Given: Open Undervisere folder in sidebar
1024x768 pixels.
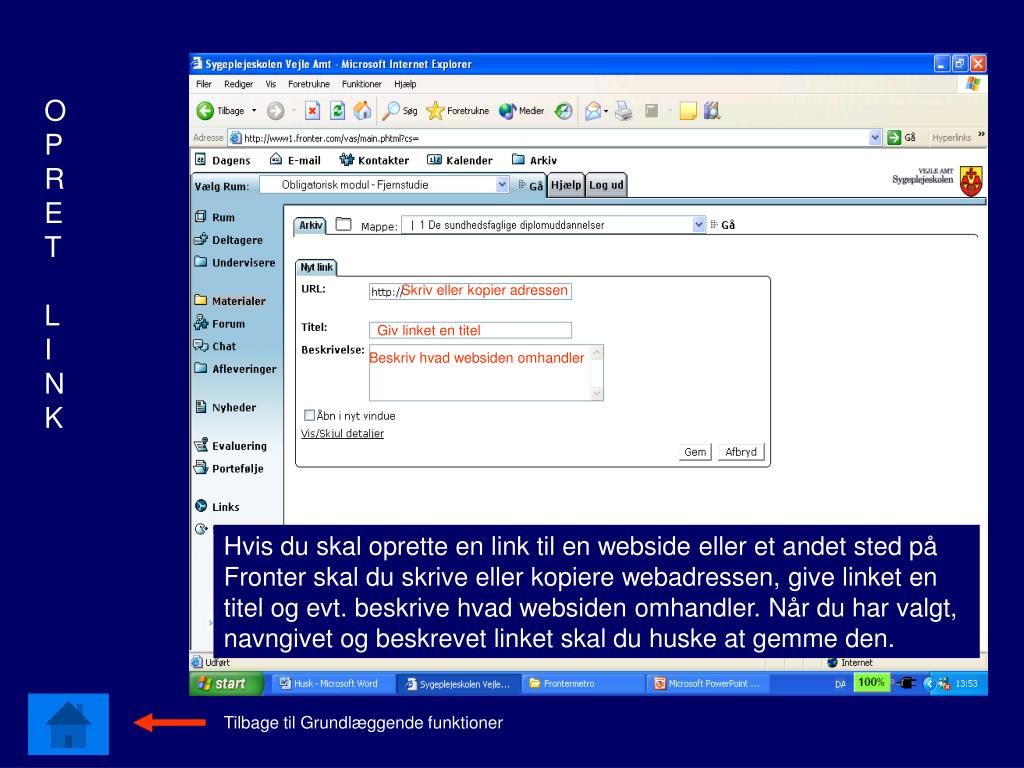Looking at the screenshot, I should click(234, 263).
